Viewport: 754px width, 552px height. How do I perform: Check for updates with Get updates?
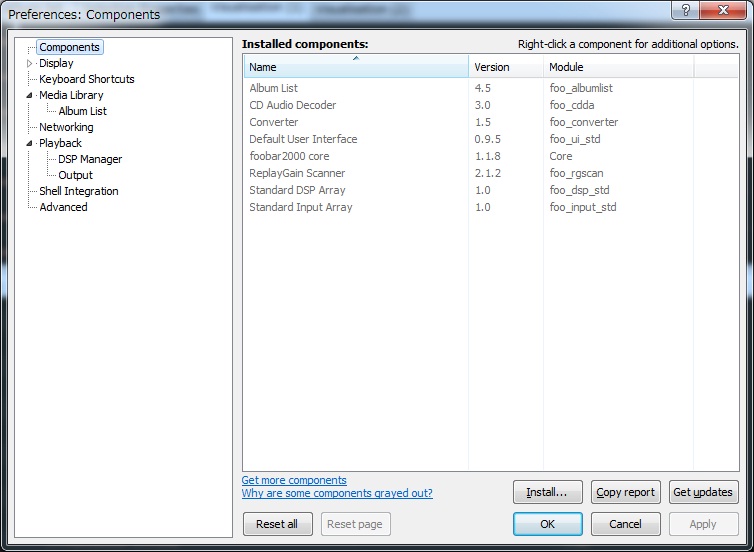704,492
